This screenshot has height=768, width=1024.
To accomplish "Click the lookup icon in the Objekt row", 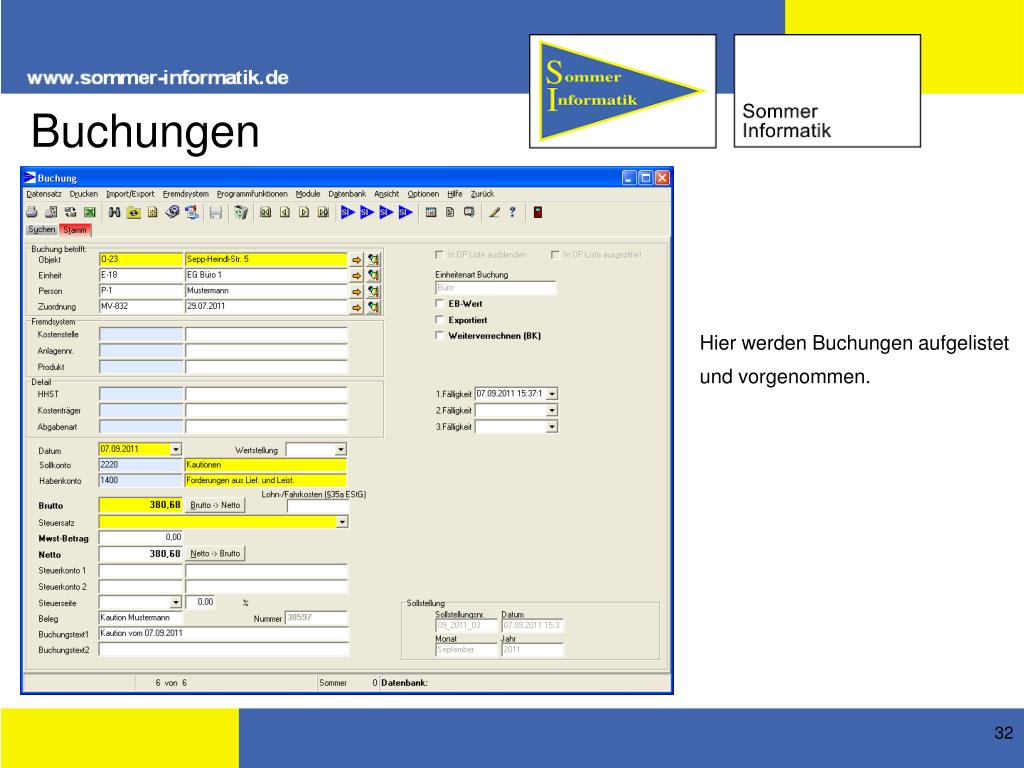I will click(373, 260).
